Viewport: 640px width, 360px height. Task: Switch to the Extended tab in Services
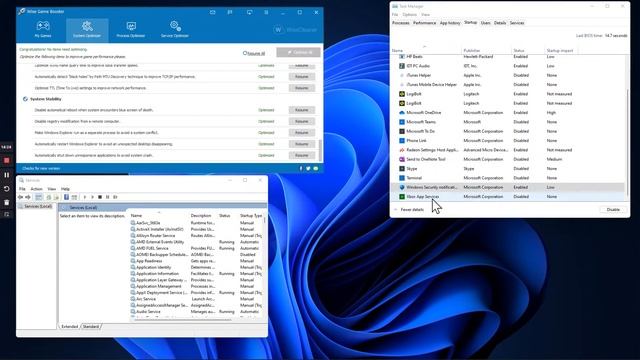point(69,327)
